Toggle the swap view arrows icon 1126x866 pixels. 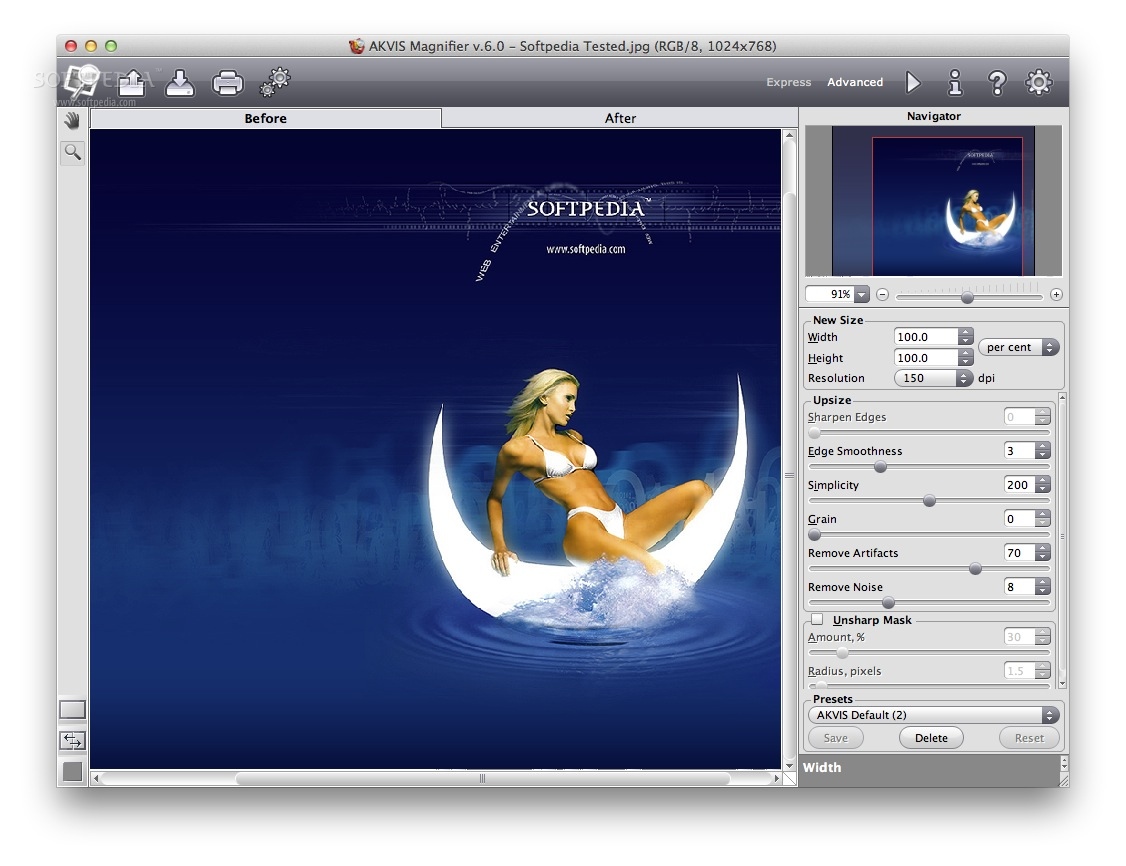point(71,741)
